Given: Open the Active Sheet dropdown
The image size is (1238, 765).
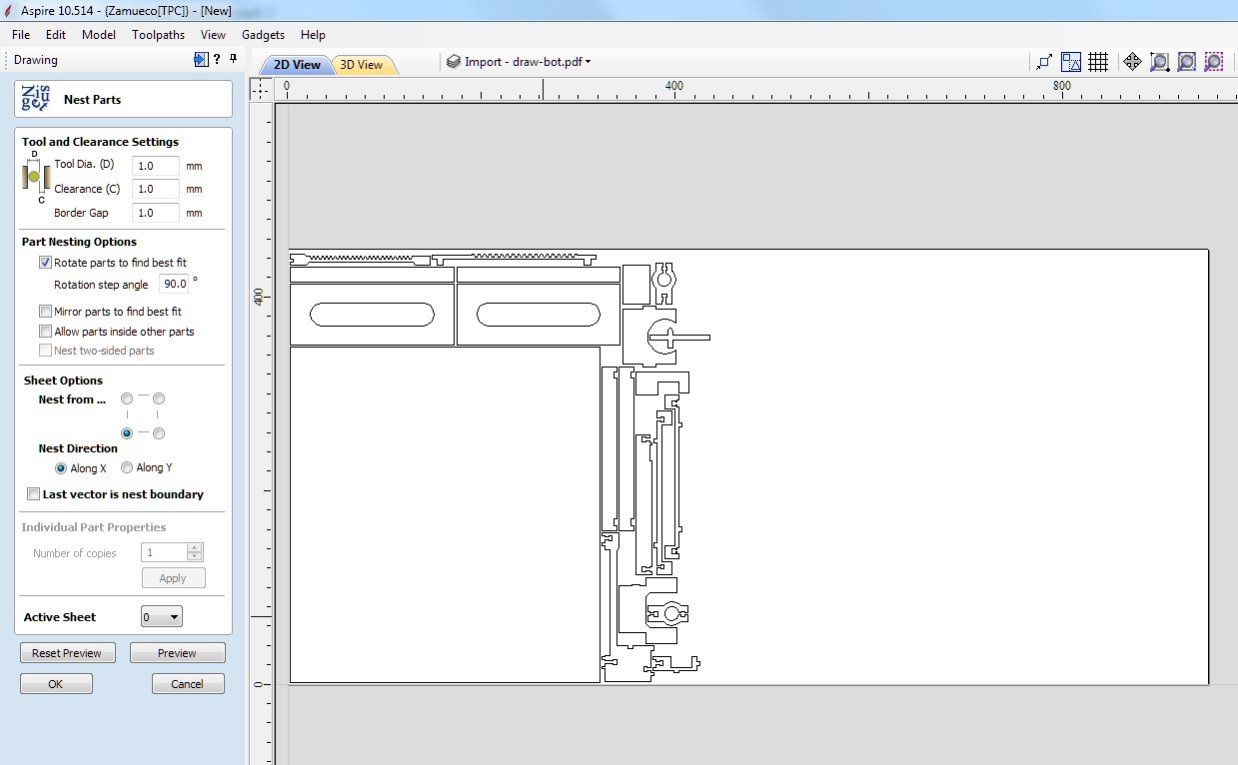Looking at the screenshot, I should [x=162, y=617].
